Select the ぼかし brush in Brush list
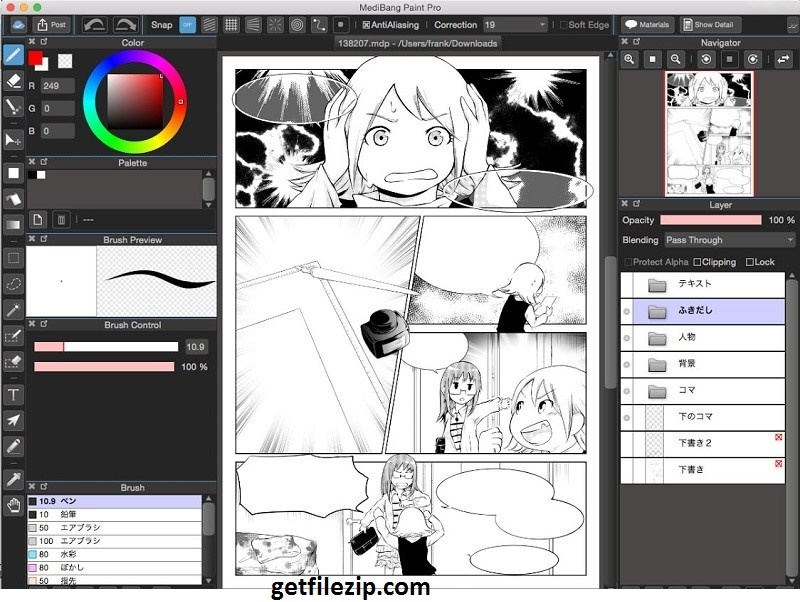This screenshot has width=800, height=602. click(x=114, y=567)
